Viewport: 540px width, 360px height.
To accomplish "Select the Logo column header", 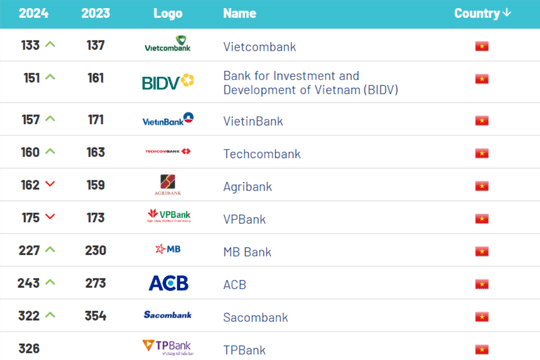I will click(x=168, y=13).
